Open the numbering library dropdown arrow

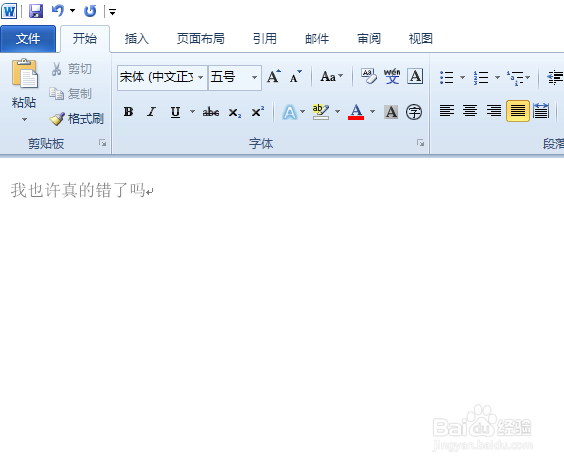pyautogui.click(x=497, y=77)
